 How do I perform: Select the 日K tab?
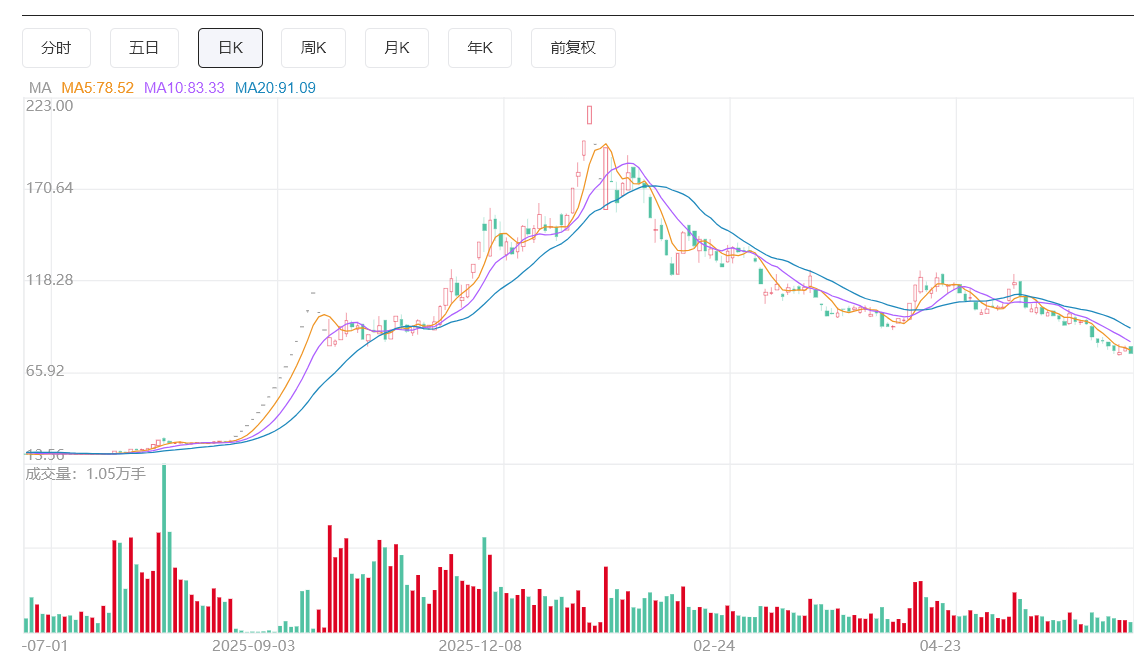click(x=230, y=48)
